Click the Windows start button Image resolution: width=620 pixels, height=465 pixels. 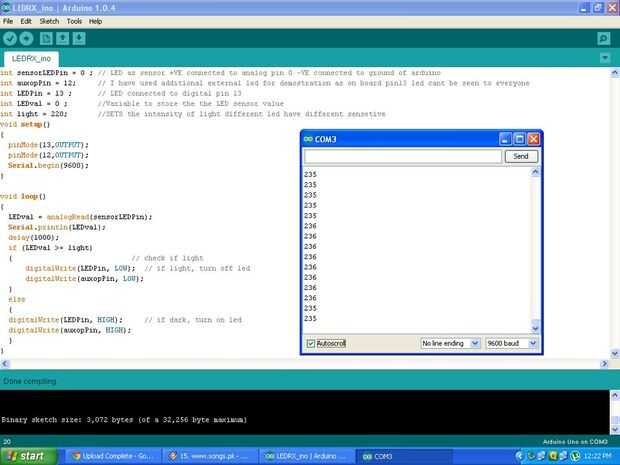pyautogui.click(x=28, y=456)
